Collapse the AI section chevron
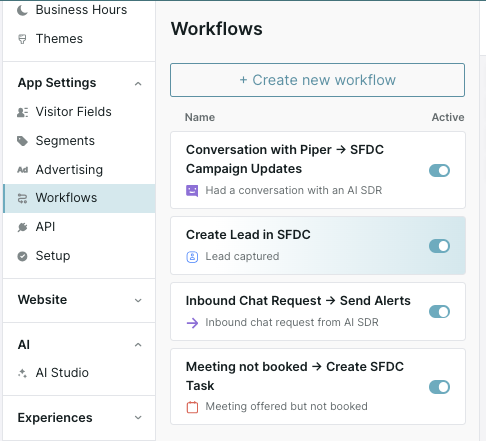 (138, 345)
